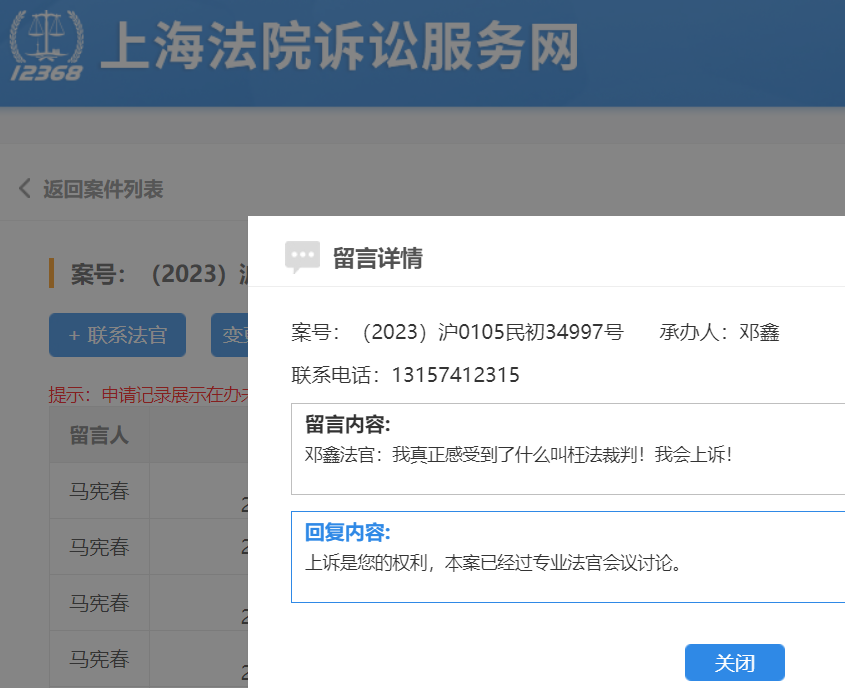The height and width of the screenshot is (688, 845).
Task: Select the first 马宪春 table row
Action: (99, 491)
